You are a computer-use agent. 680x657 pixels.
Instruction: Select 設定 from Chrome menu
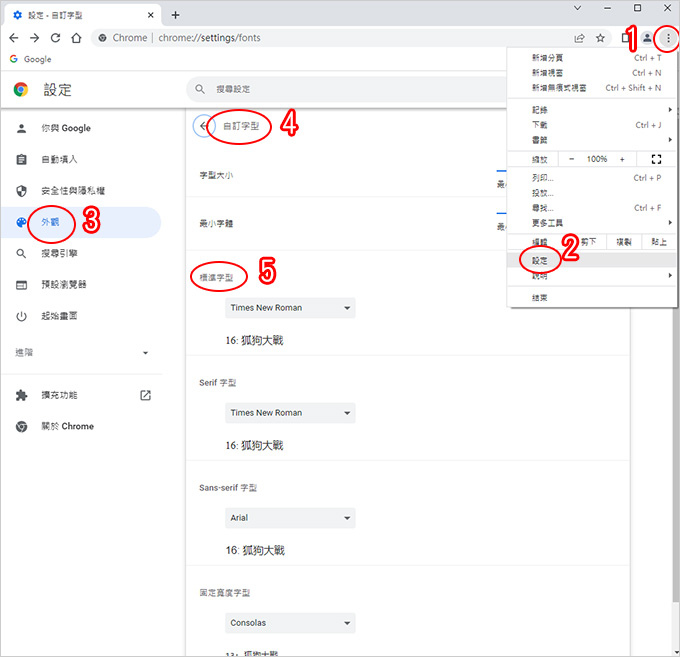click(x=592, y=261)
